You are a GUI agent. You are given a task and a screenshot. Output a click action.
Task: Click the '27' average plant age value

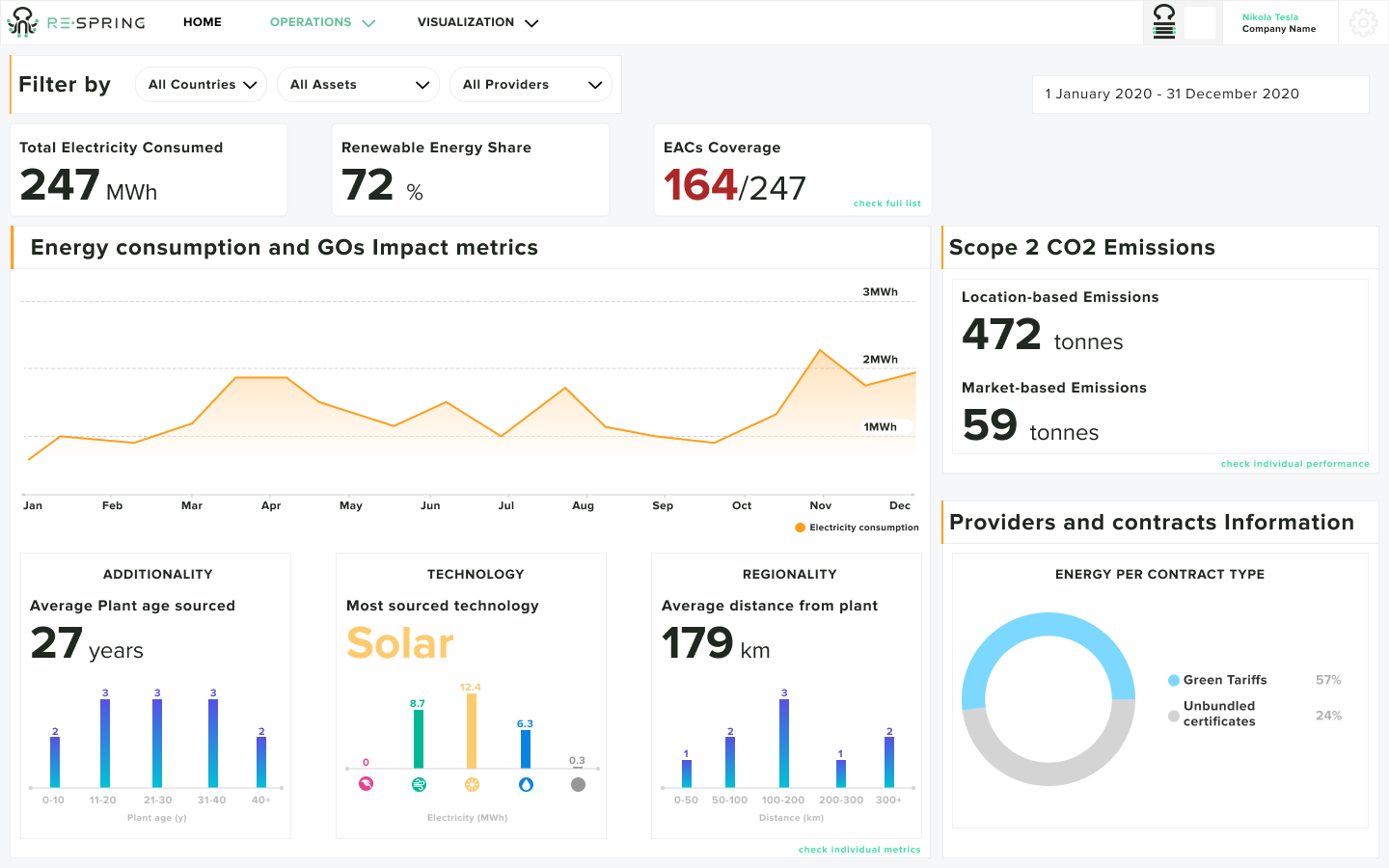(x=56, y=643)
